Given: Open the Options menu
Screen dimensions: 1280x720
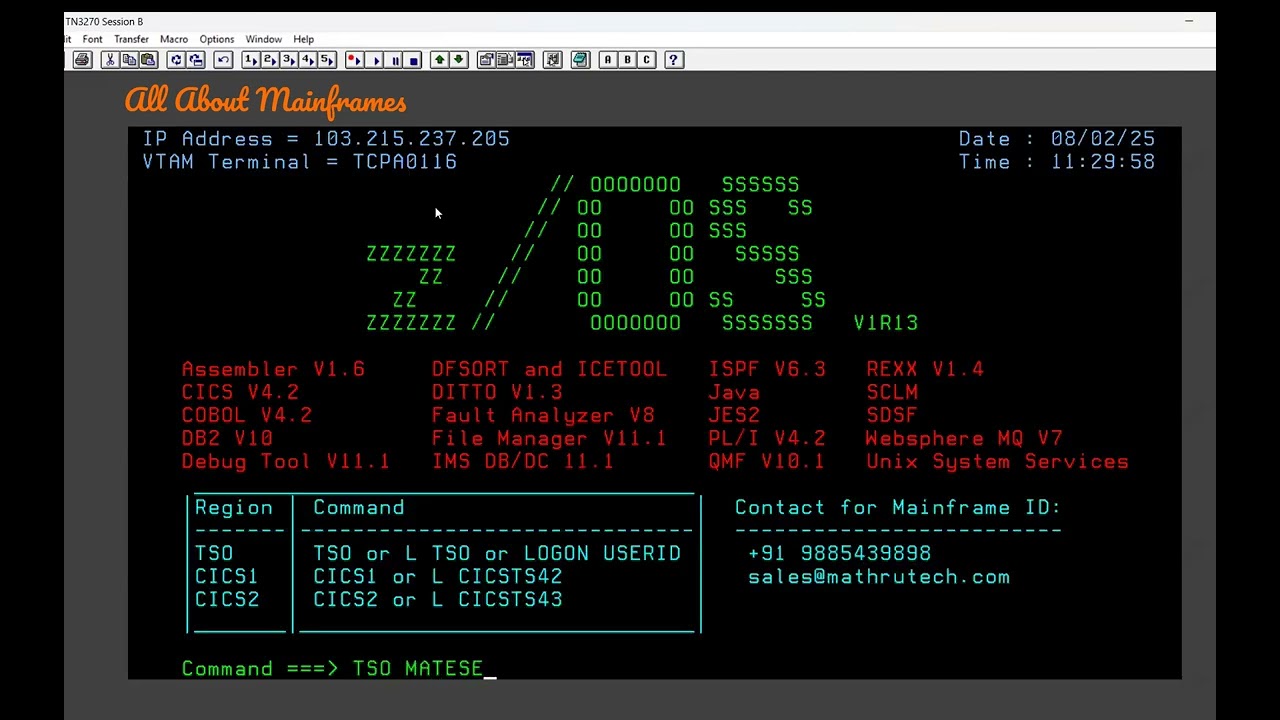Looking at the screenshot, I should pos(216,39).
